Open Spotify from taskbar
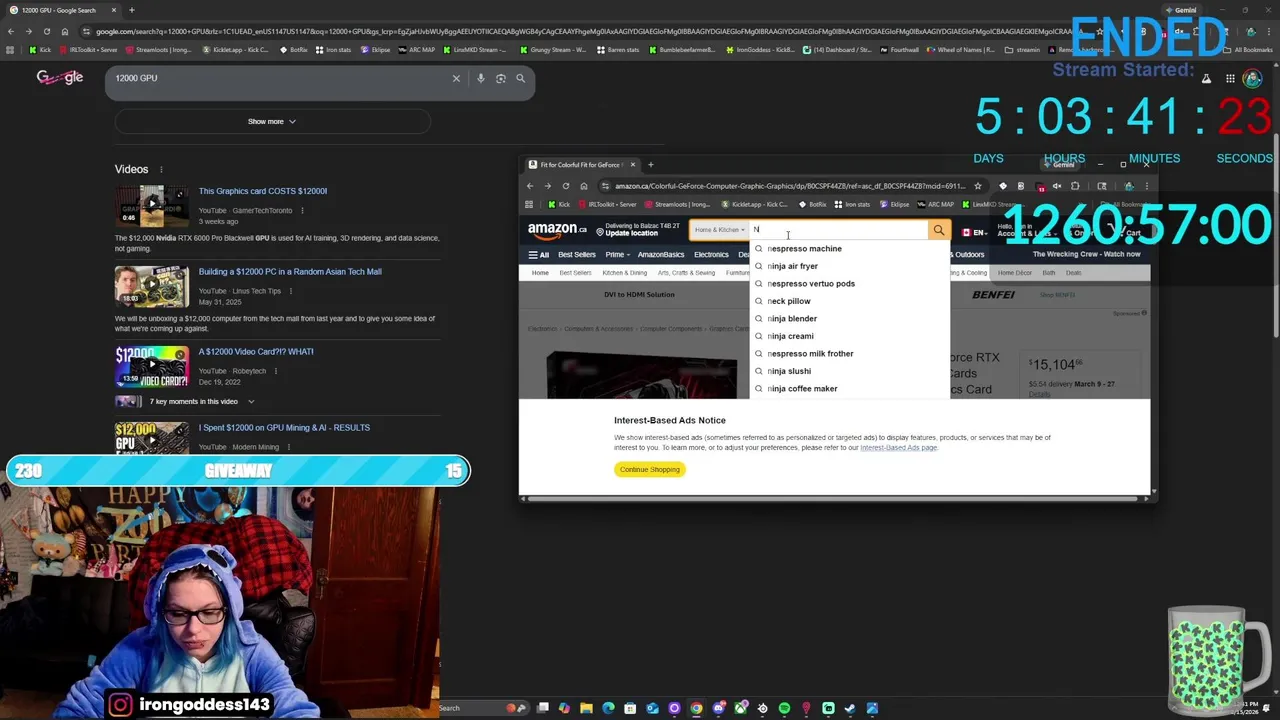 (784, 708)
